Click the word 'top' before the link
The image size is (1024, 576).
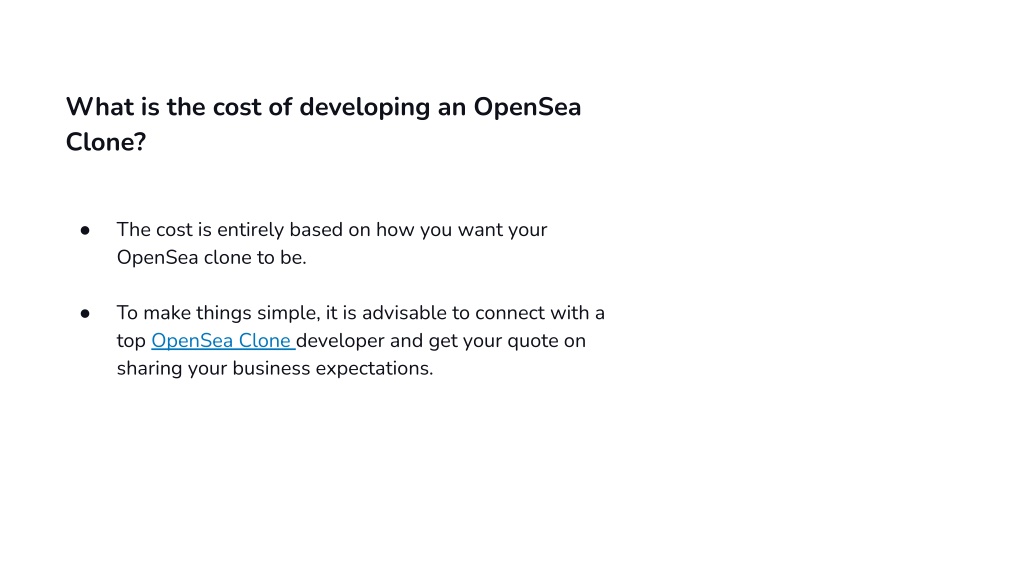[x=131, y=342]
